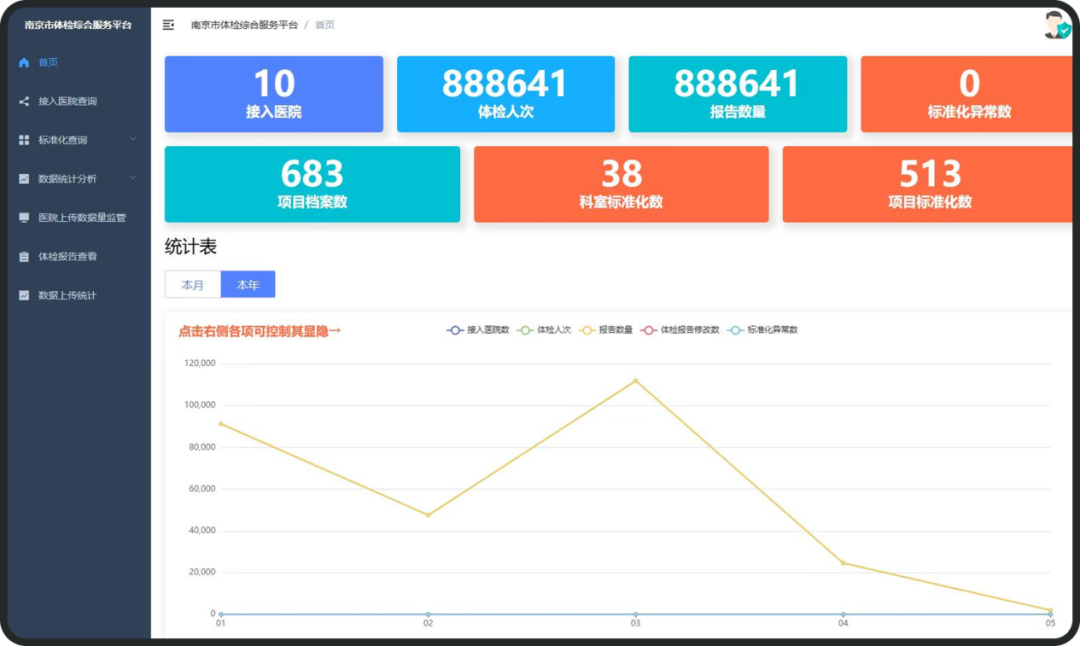Click the grid icon beside 标准化查询
The image size is (1080, 646).
click(24, 140)
